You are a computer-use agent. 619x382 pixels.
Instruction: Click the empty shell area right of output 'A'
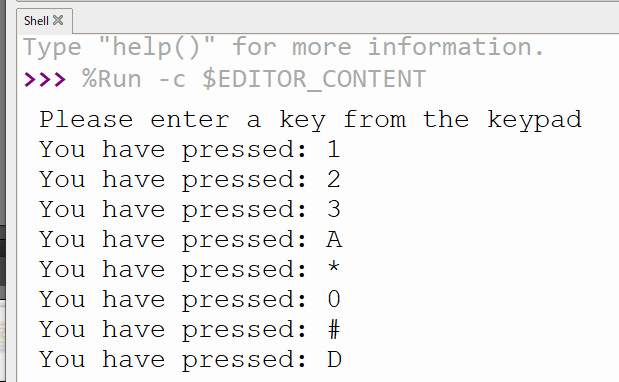[x=474, y=240]
